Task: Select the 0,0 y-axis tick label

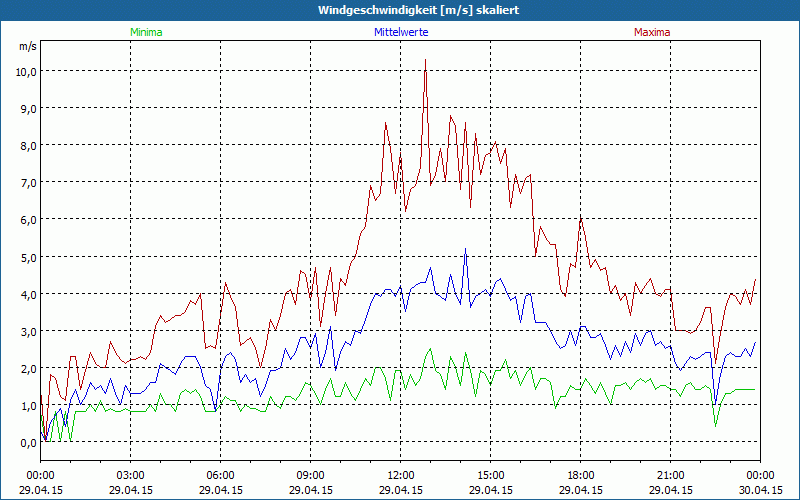Action: pyautogui.click(x=27, y=442)
